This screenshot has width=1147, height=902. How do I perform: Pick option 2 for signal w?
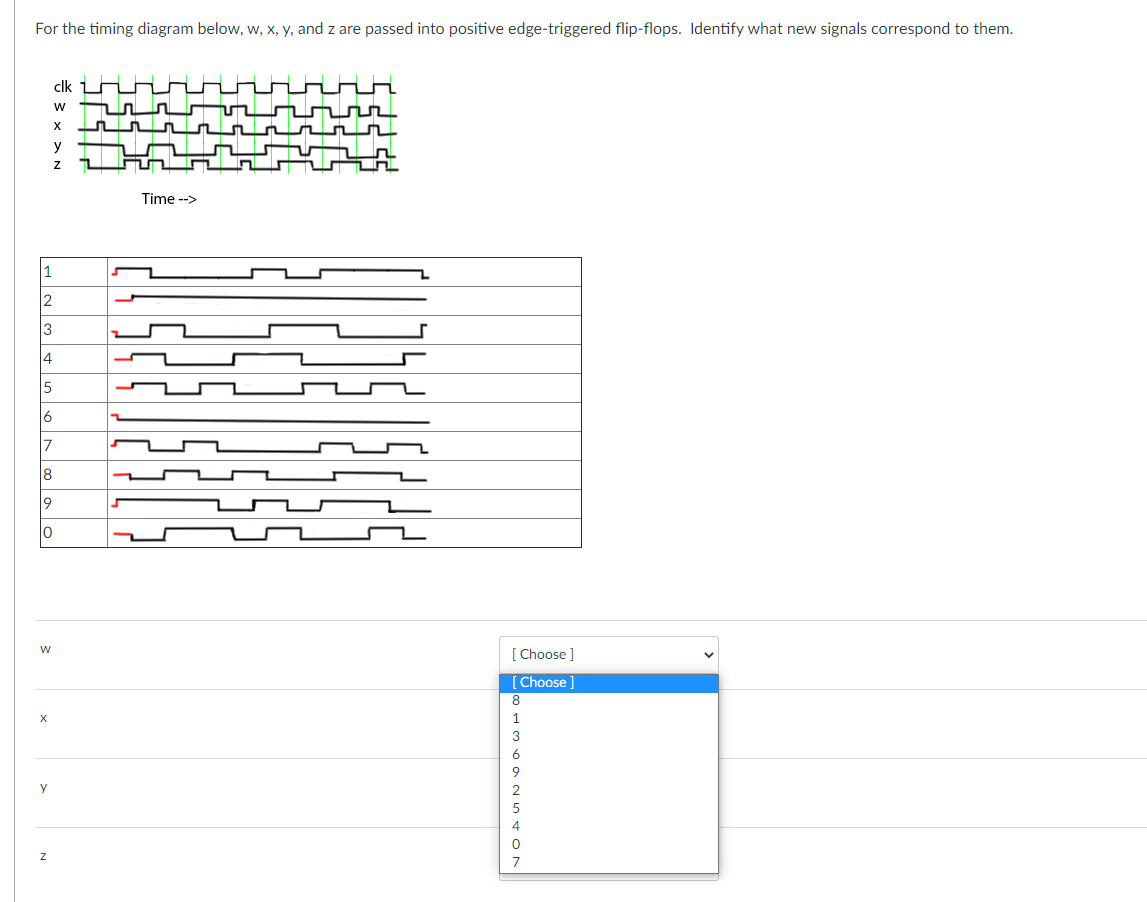tap(515, 790)
